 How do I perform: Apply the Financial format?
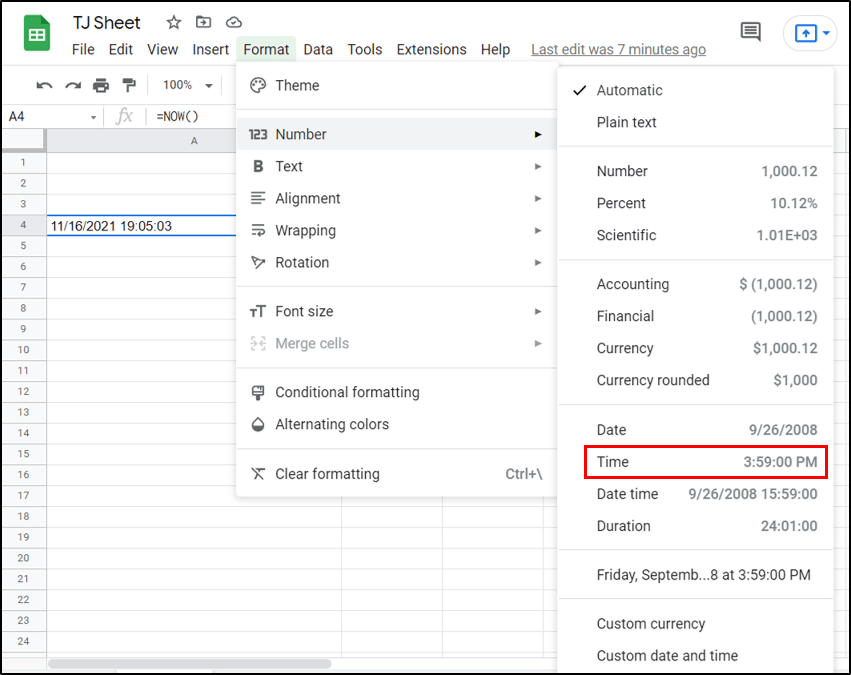click(695, 316)
